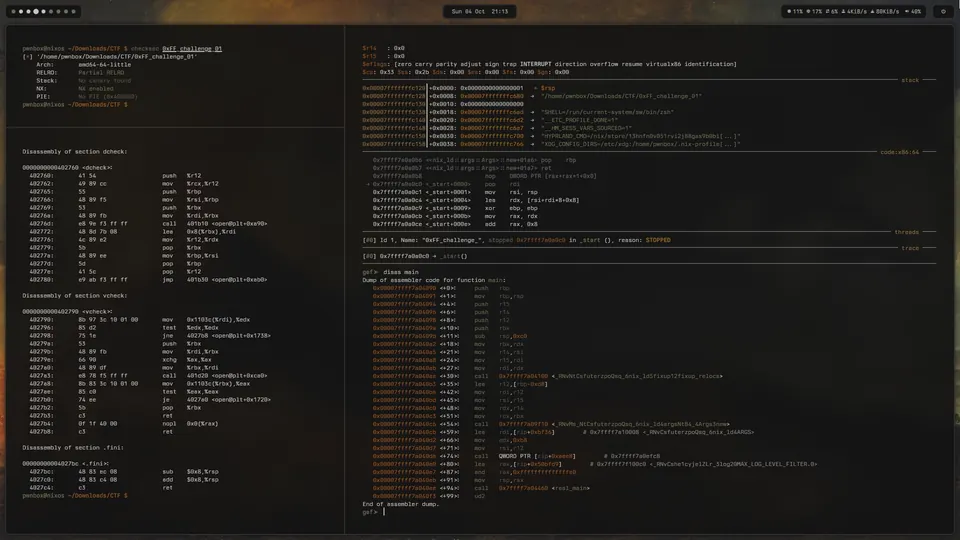The height and width of the screenshot is (540, 960).
Task: Click the $cs segment registers line
Action: 465,72
